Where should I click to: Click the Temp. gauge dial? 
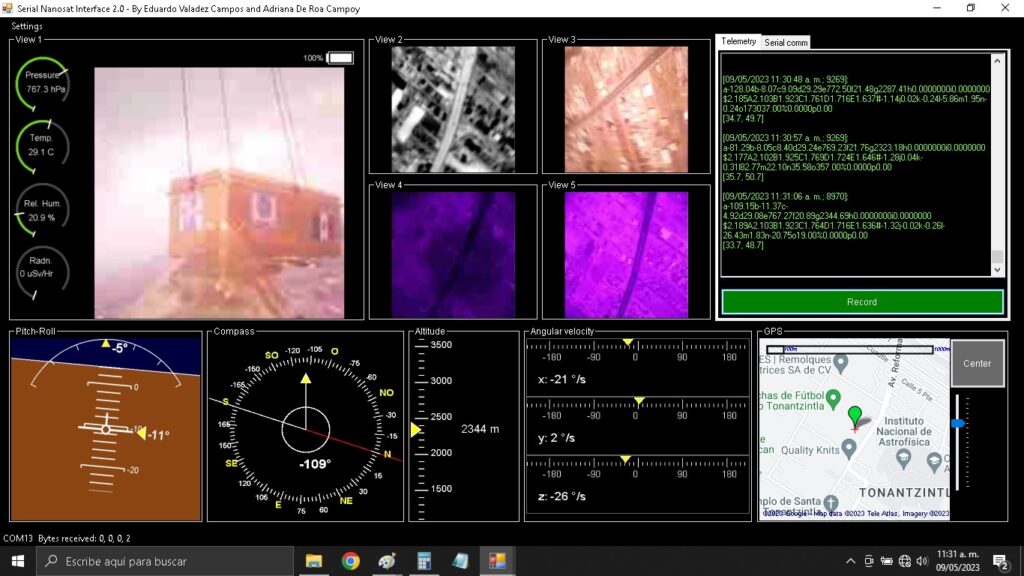[42, 145]
